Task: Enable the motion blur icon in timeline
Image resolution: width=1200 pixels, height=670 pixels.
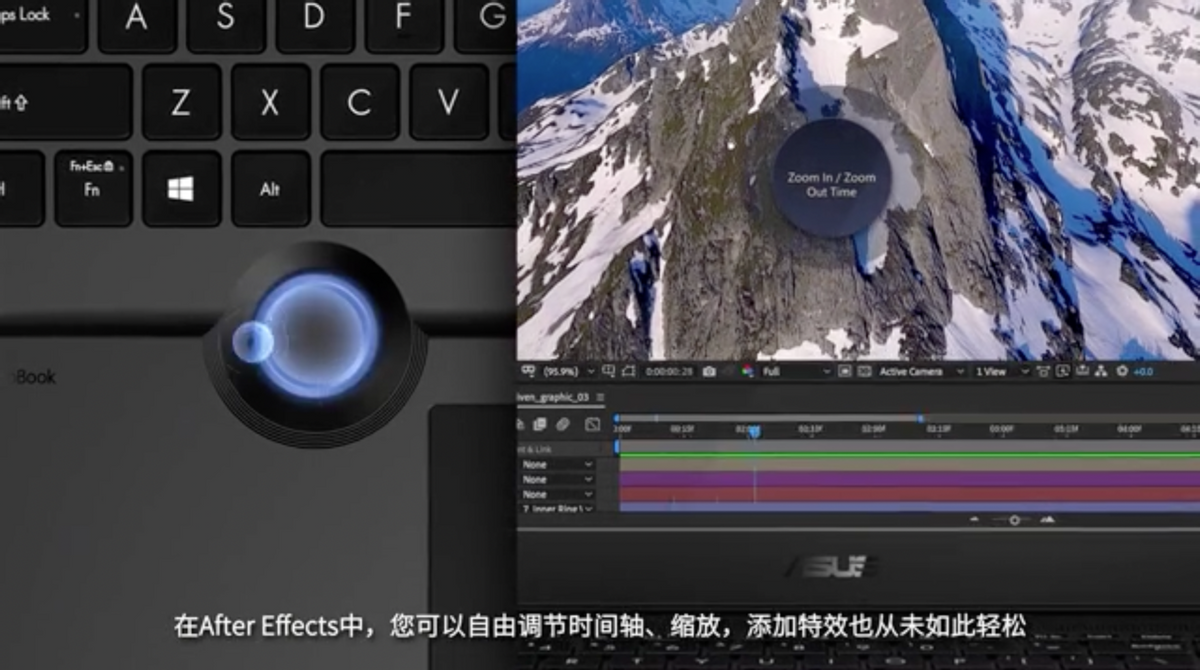Action: coord(563,424)
